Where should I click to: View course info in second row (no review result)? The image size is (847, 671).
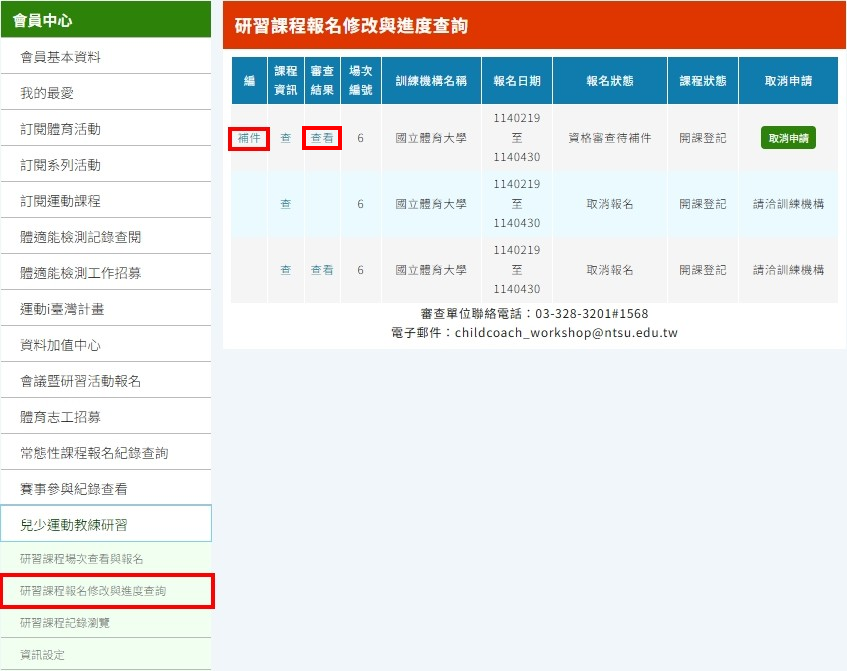[286, 204]
